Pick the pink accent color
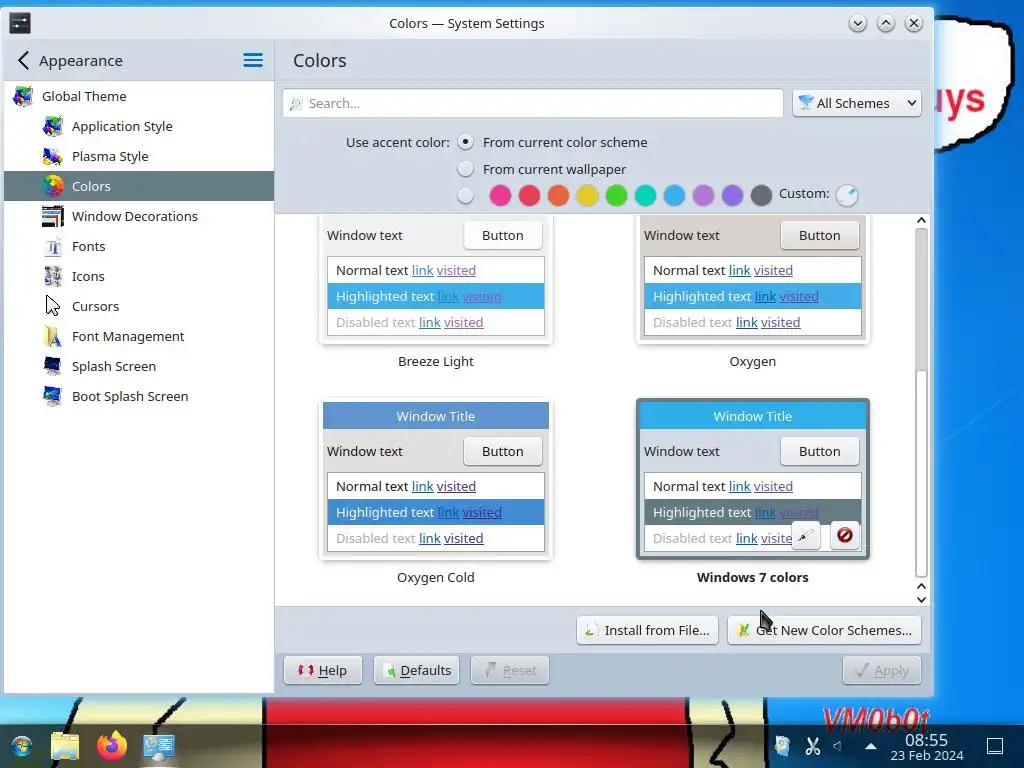This screenshot has width=1024, height=768. [500, 195]
